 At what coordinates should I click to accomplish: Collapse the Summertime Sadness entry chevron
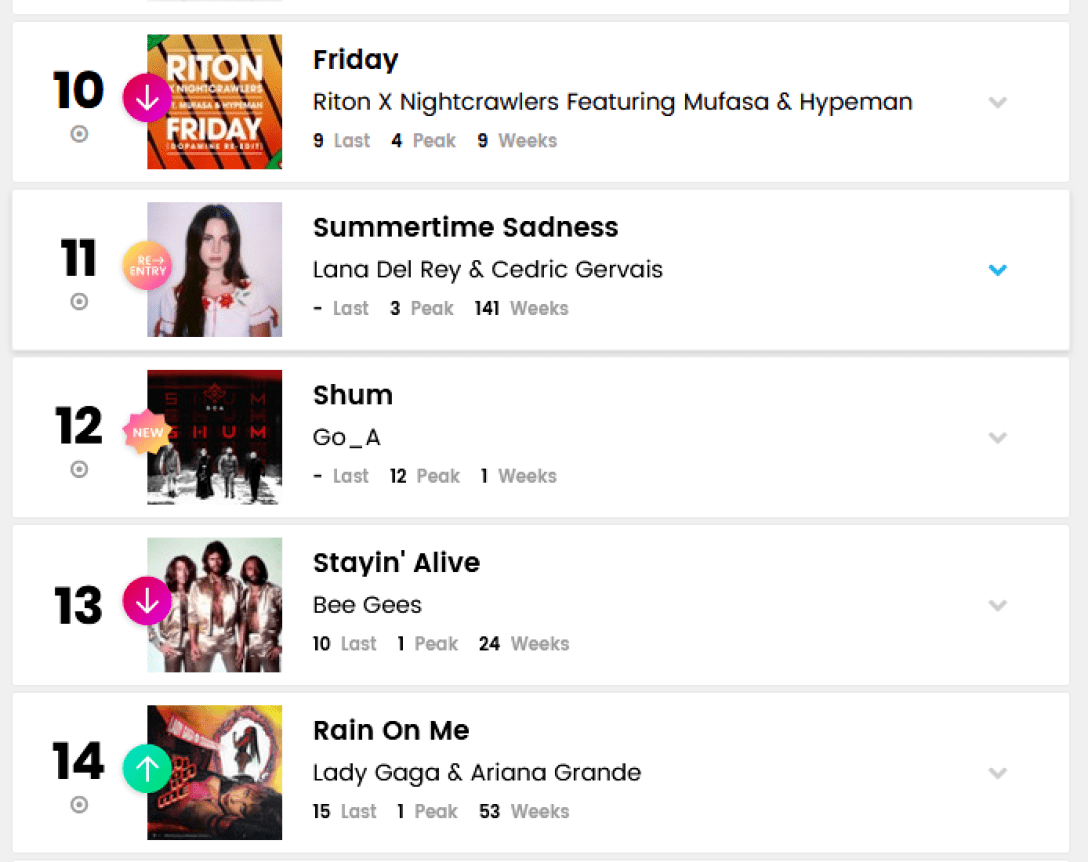[x=997, y=270]
